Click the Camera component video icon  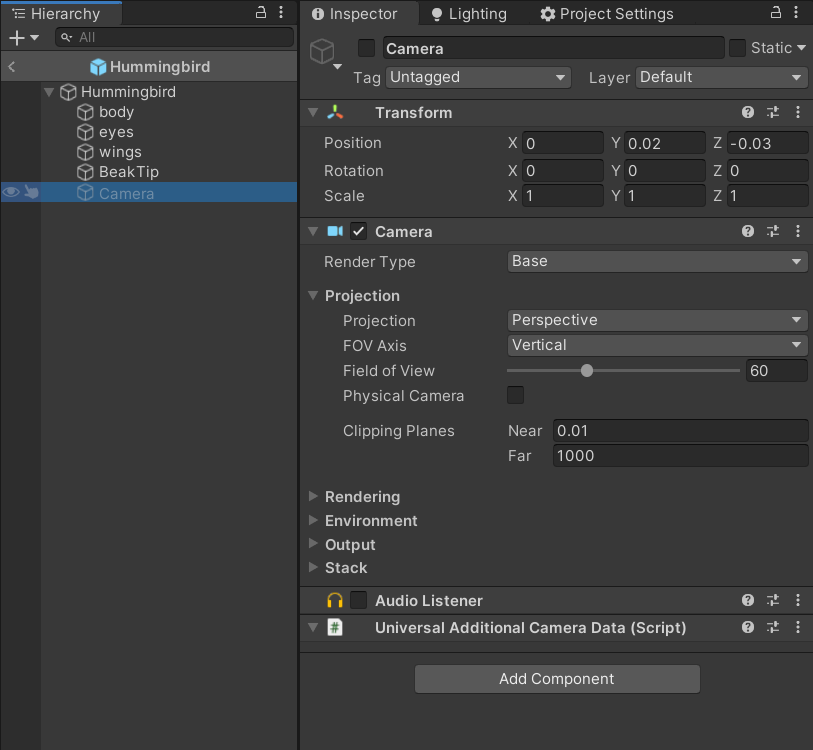point(335,231)
